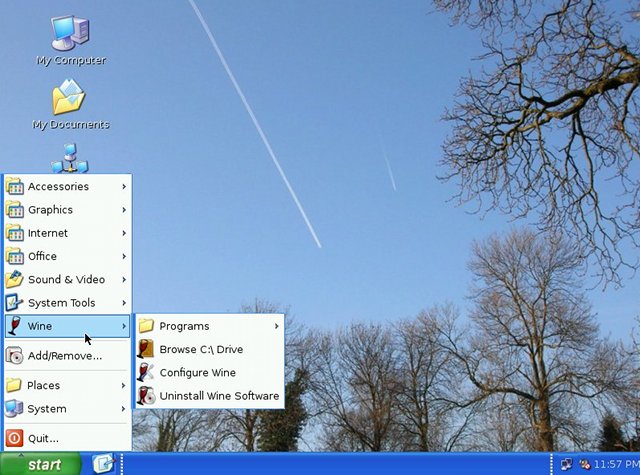This screenshot has height=475, width=640.
Task: Select Uninstall Wine Software entry
Action: [210, 396]
